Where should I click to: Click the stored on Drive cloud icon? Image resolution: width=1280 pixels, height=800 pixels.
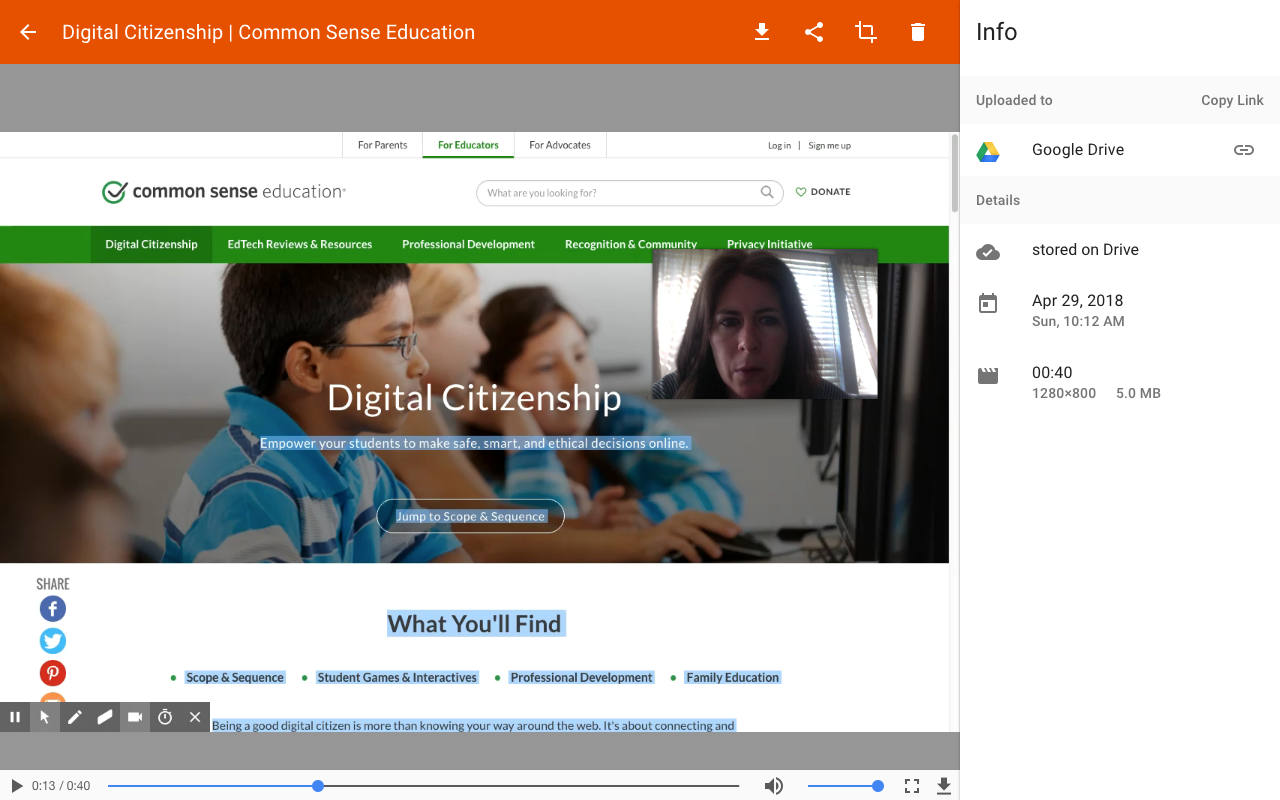pyautogui.click(x=988, y=251)
